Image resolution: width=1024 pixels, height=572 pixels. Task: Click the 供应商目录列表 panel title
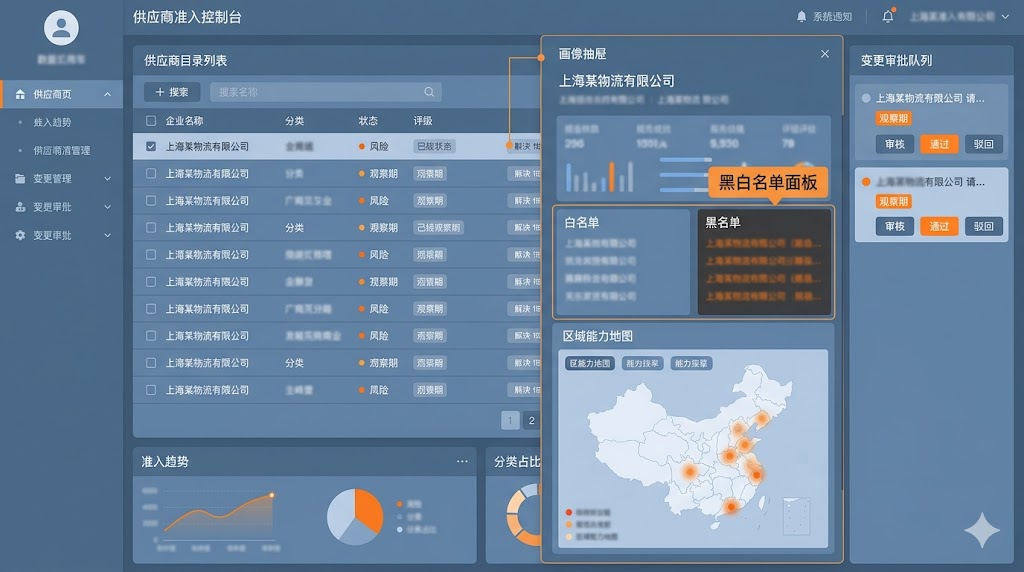click(185, 61)
